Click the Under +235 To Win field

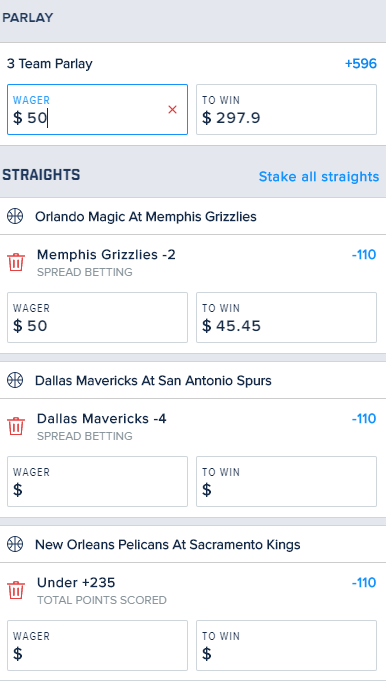coord(286,645)
